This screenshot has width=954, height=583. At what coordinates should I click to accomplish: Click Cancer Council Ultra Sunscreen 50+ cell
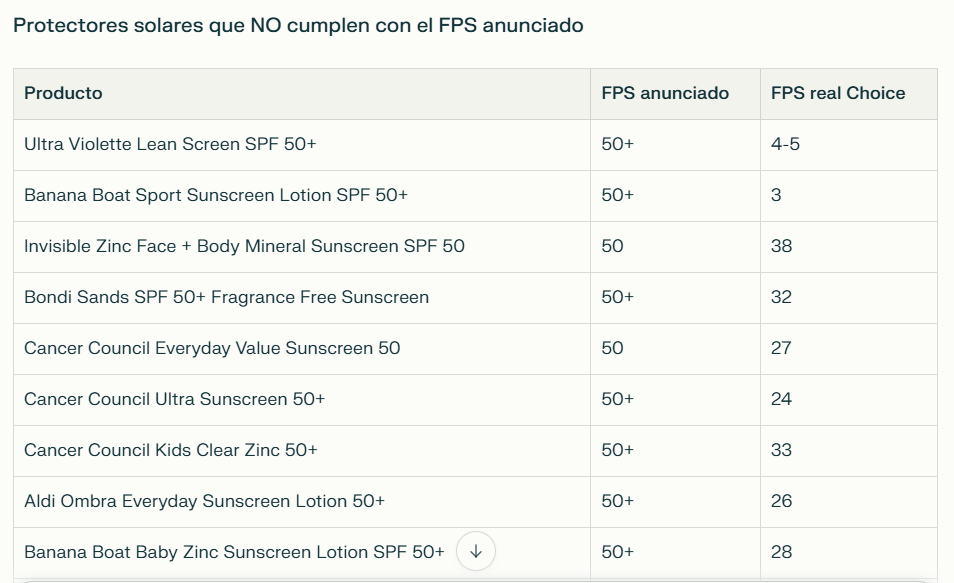[302, 400]
